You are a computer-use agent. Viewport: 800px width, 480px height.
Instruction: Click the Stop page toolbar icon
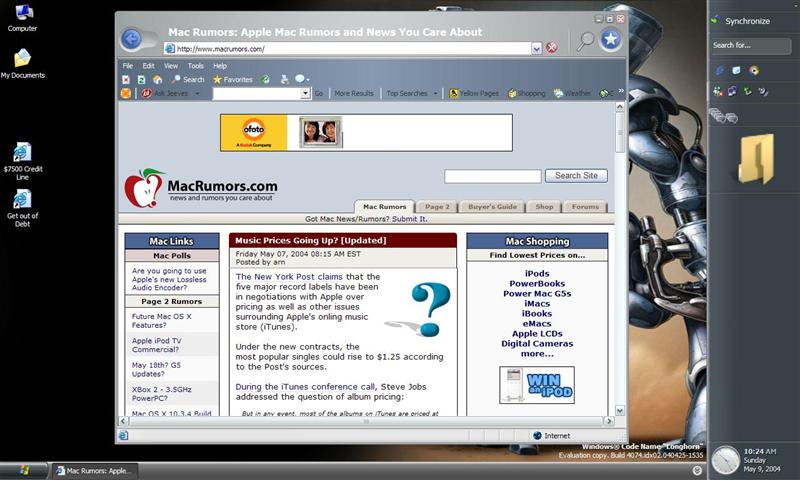126,80
